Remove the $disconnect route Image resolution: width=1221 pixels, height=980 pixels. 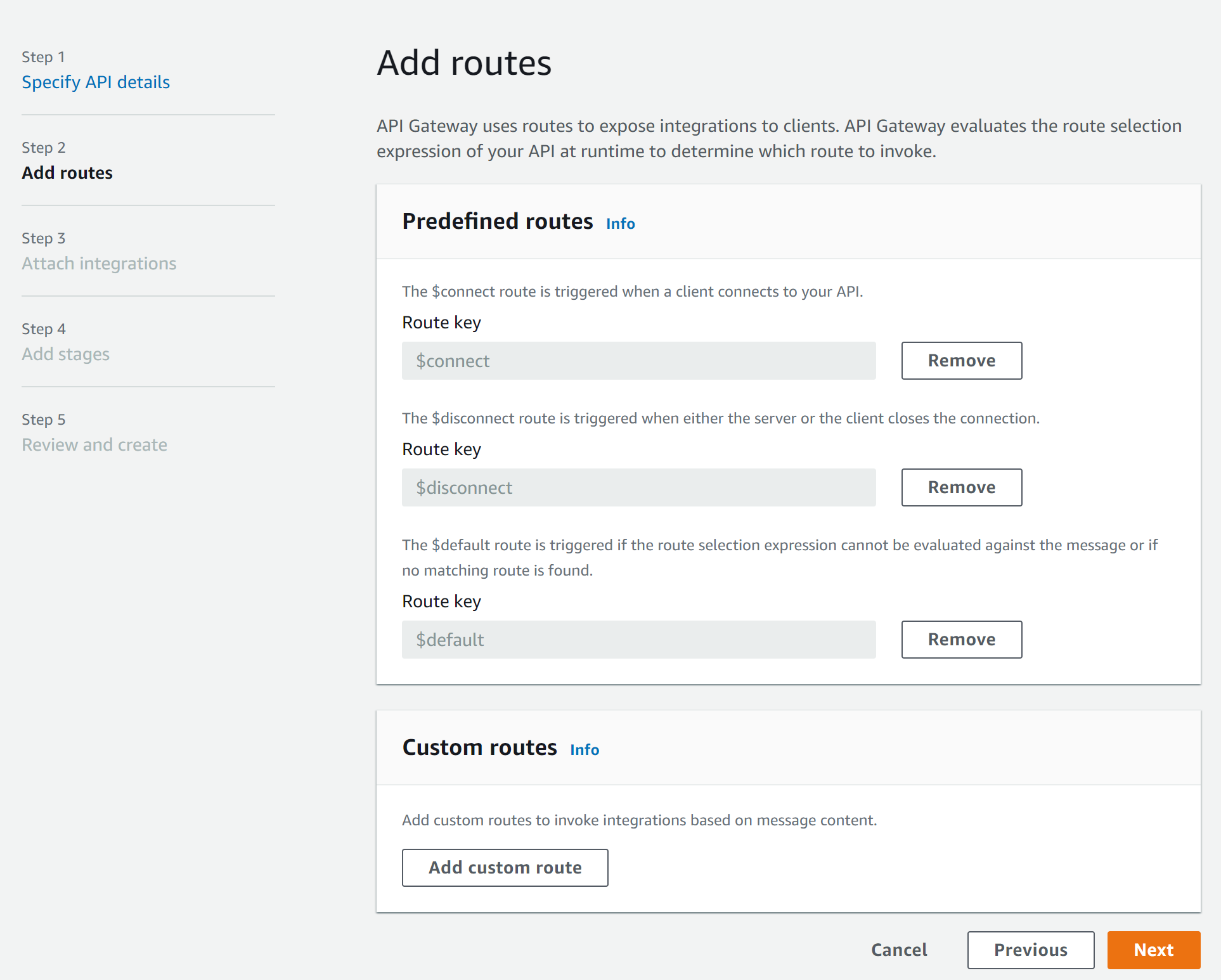pyautogui.click(x=961, y=487)
